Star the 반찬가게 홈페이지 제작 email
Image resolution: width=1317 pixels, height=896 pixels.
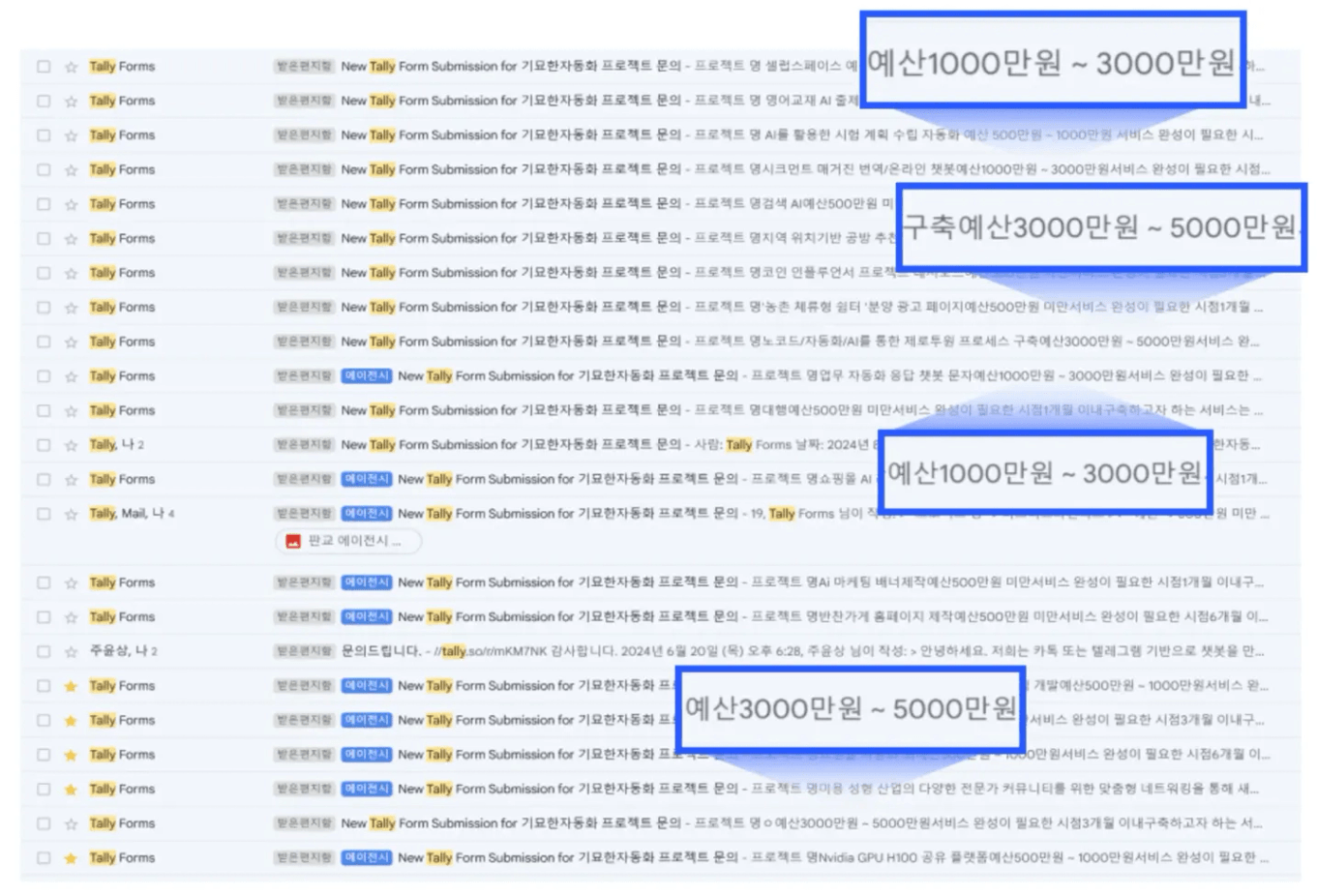pos(71,617)
